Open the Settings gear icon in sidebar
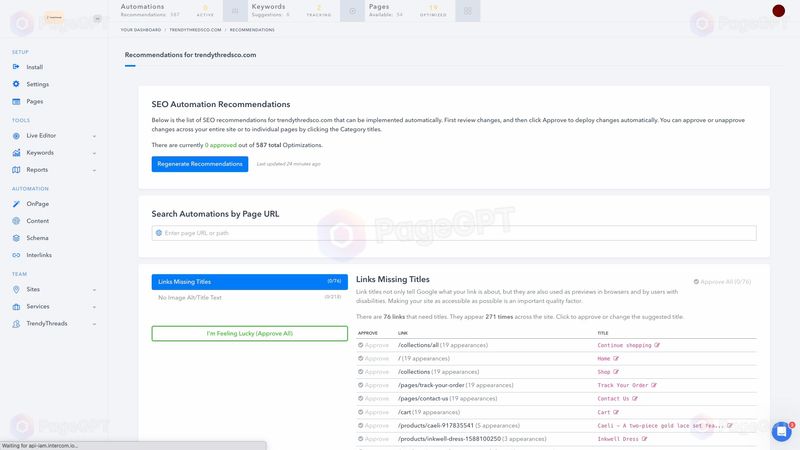Viewport: 800px width, 450px height. coord(16,84)
